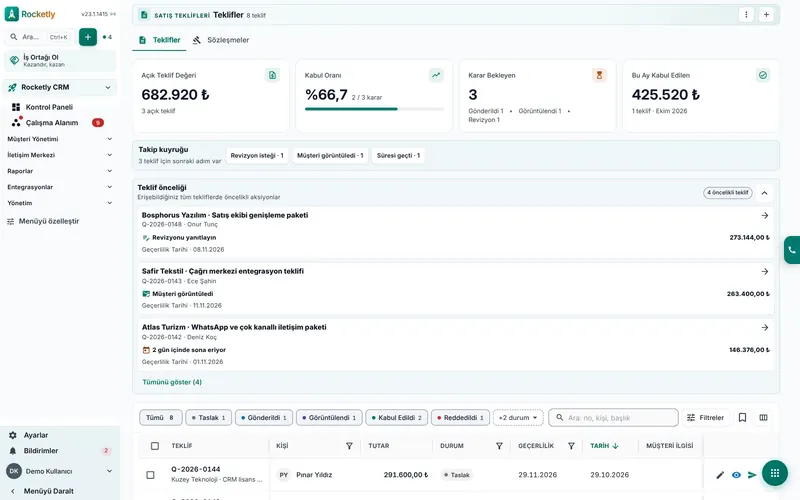Click the Müşteri görüntüledi - 1 chip

pyautogui.click(x=330, y=156)
